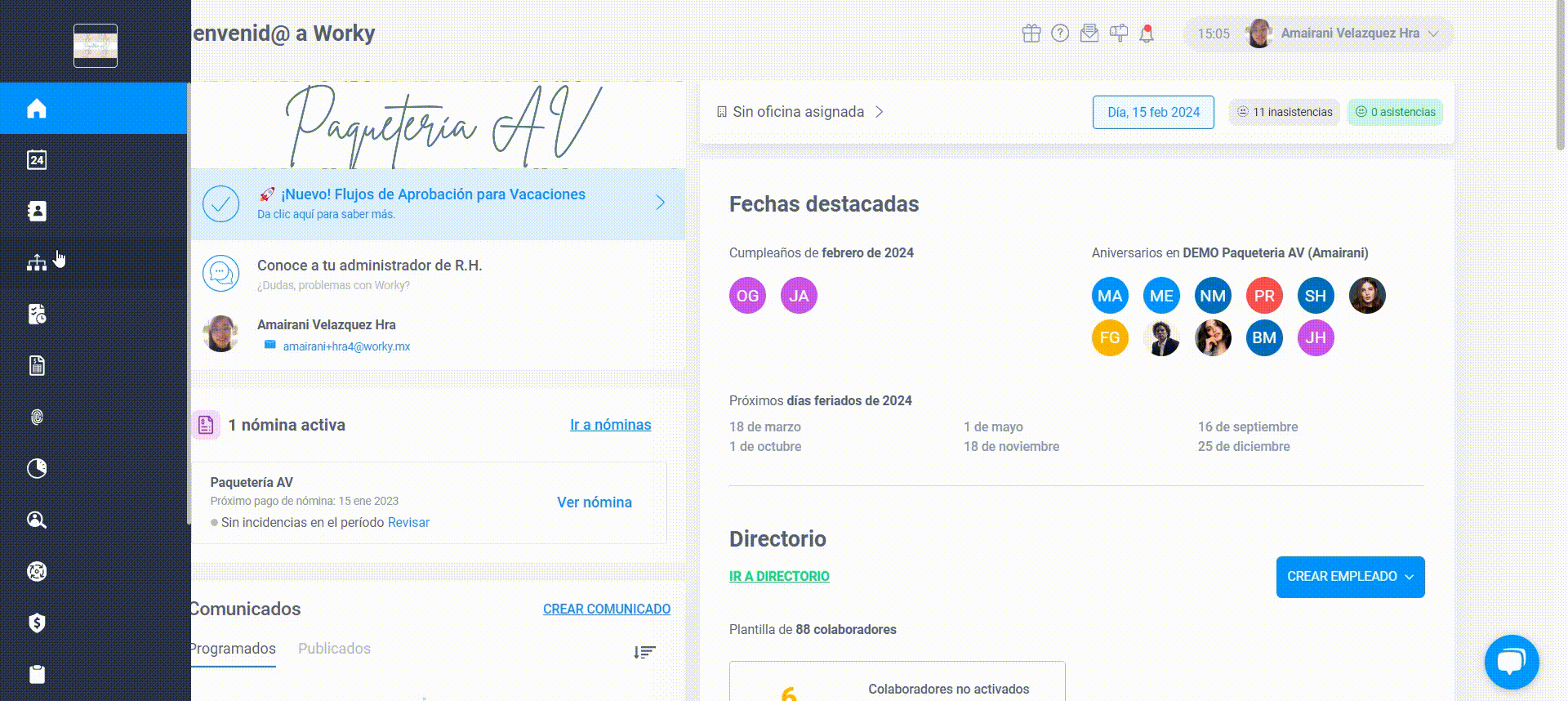Open the person search recruiting icon
This screenshot has height=701, width=1568.
click(37, 520)
